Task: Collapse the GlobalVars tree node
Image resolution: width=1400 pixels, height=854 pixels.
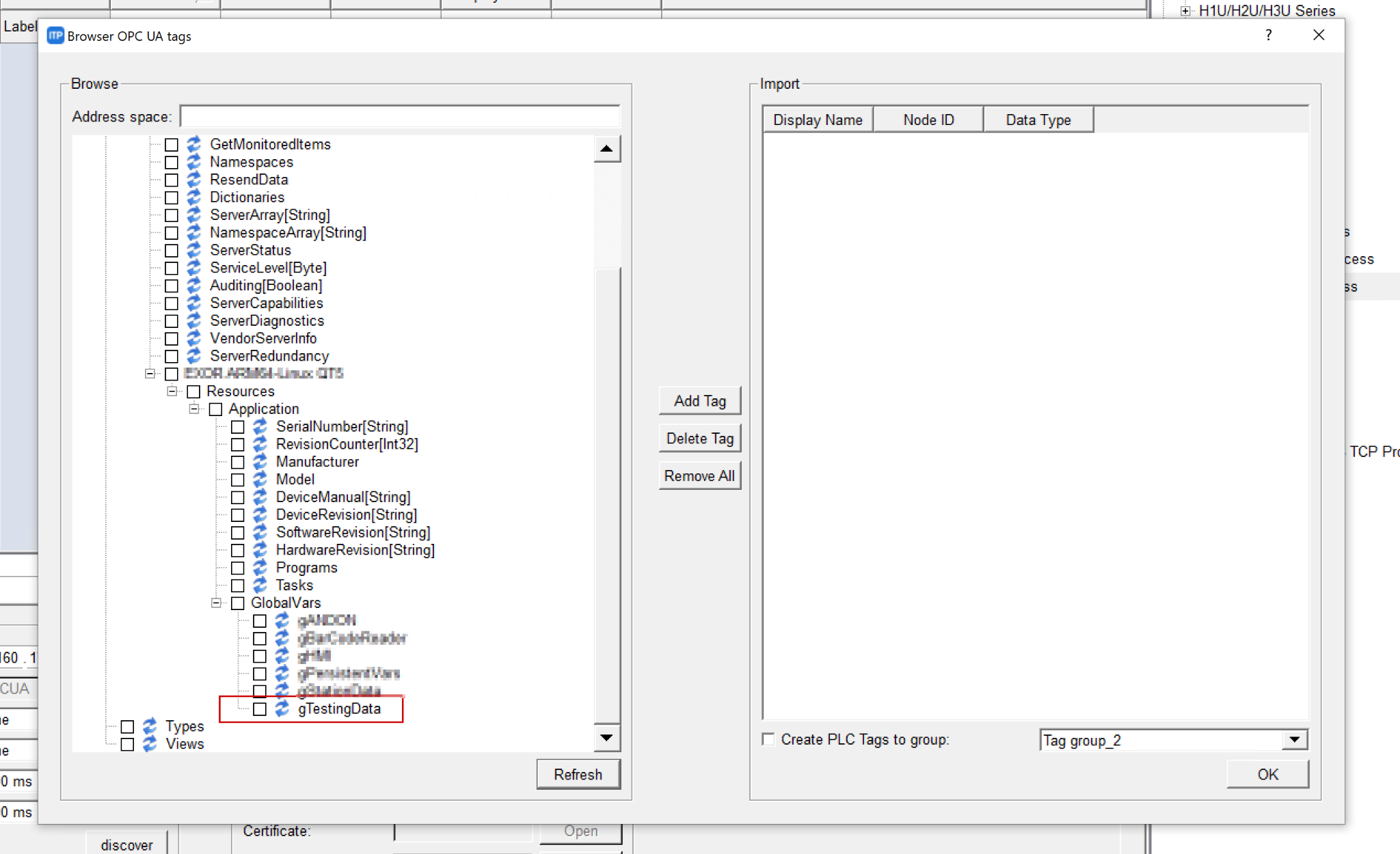Action: [217, 603]
